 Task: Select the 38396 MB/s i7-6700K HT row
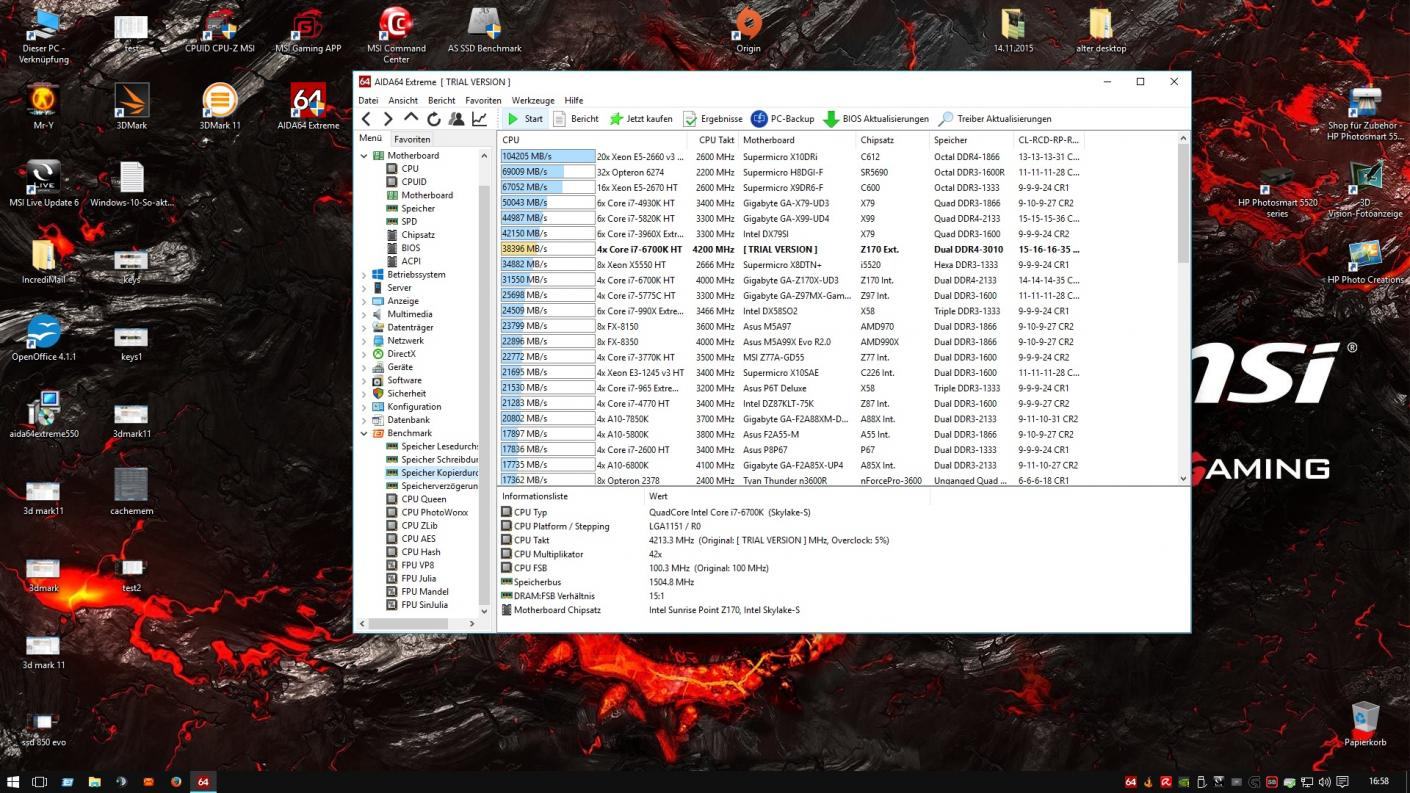[790, 249]
